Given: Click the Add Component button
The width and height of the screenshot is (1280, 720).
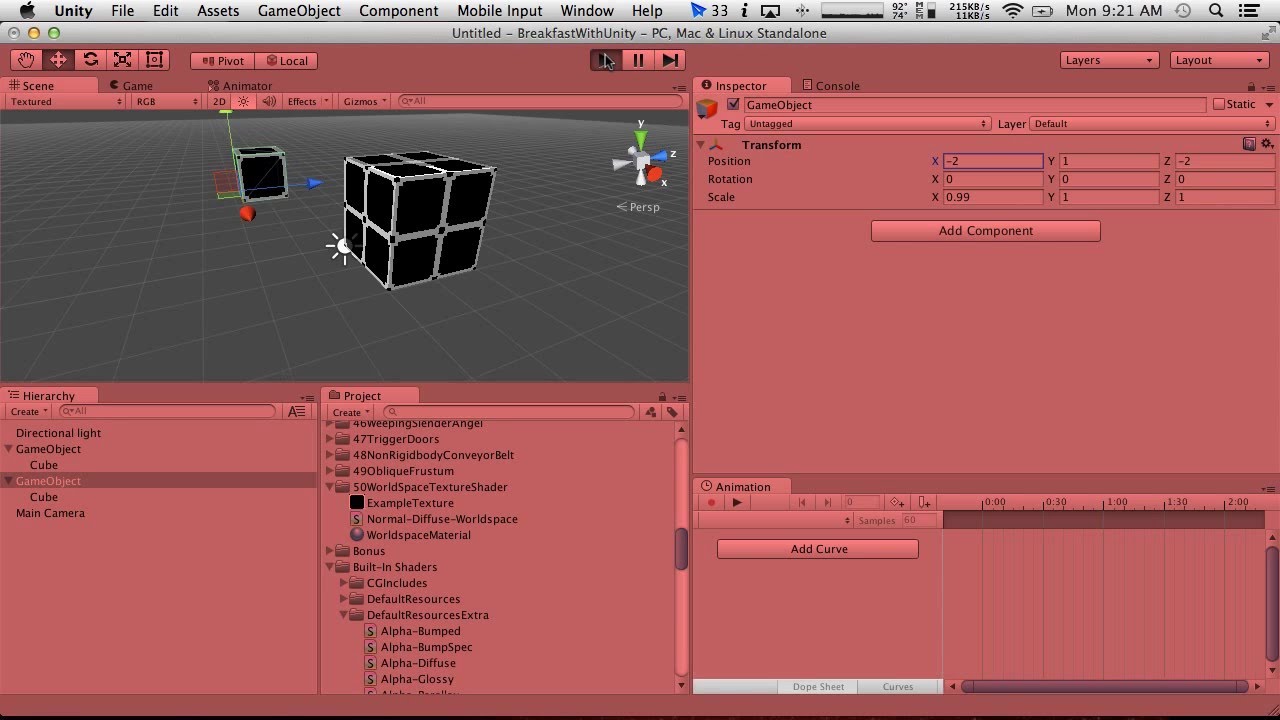Looking at the screenshot, I should point(985,230).
